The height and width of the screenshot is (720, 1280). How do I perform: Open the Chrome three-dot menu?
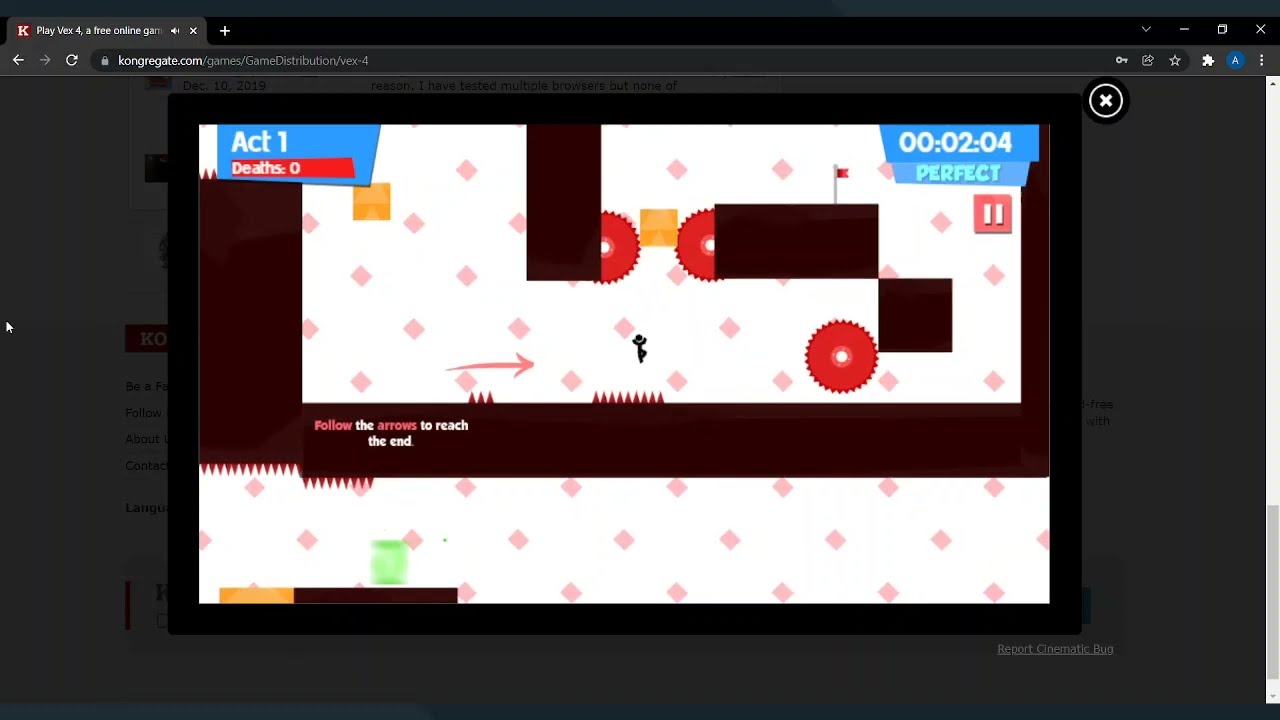pos(1262,61)
